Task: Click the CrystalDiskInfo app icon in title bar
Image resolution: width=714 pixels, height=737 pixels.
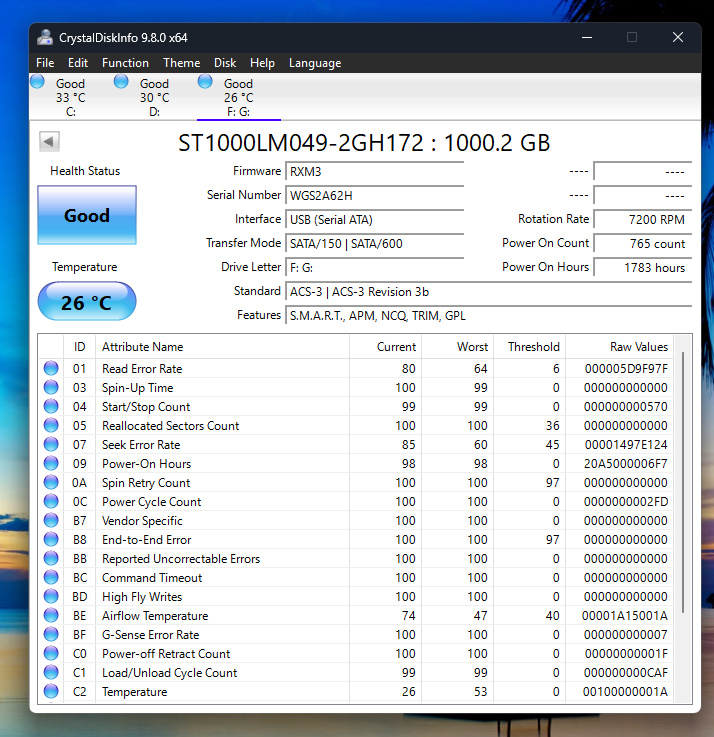Action: click(45, 38)
